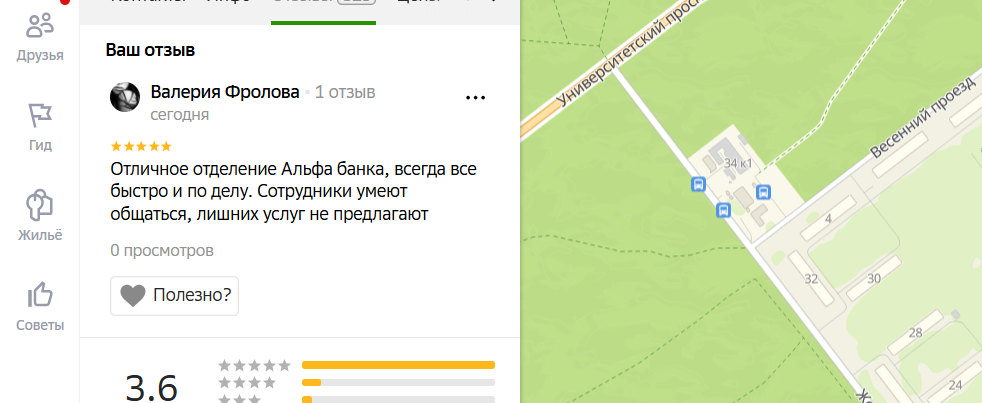Click the '1 отзыв' count next to the author

[344, 92]
